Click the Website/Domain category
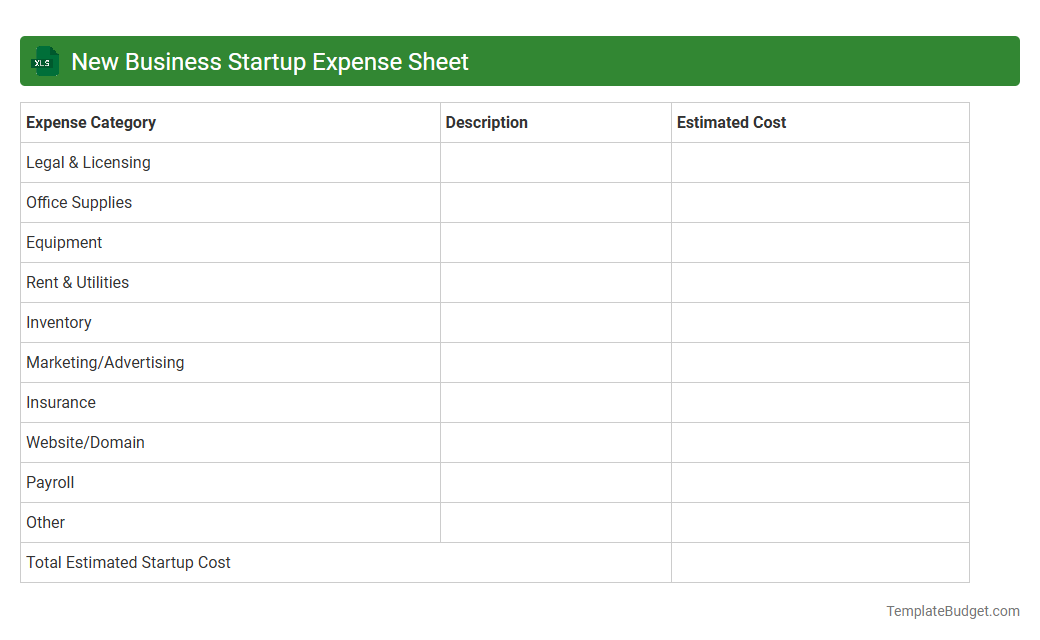The height and width of the screenshot is (640, 1040). point(85,442)
